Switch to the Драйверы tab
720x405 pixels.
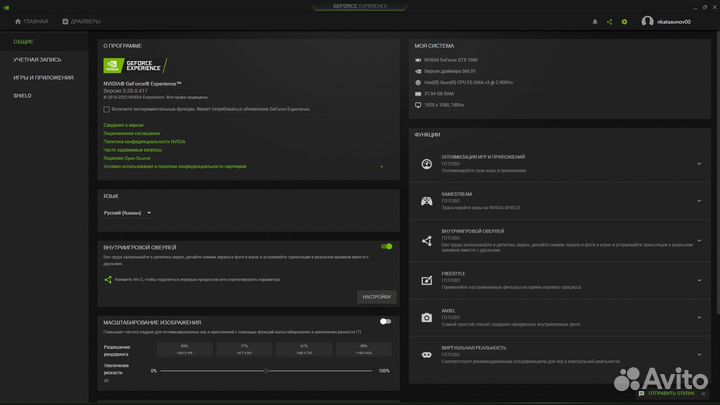pos(80,21)
